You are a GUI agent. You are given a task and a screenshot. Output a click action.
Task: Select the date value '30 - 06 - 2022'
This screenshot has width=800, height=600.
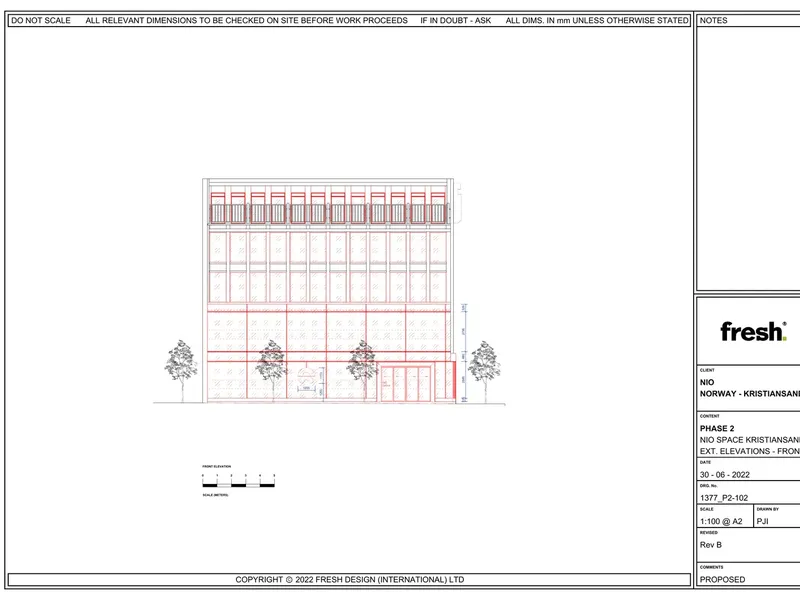[x=724, y=475]
